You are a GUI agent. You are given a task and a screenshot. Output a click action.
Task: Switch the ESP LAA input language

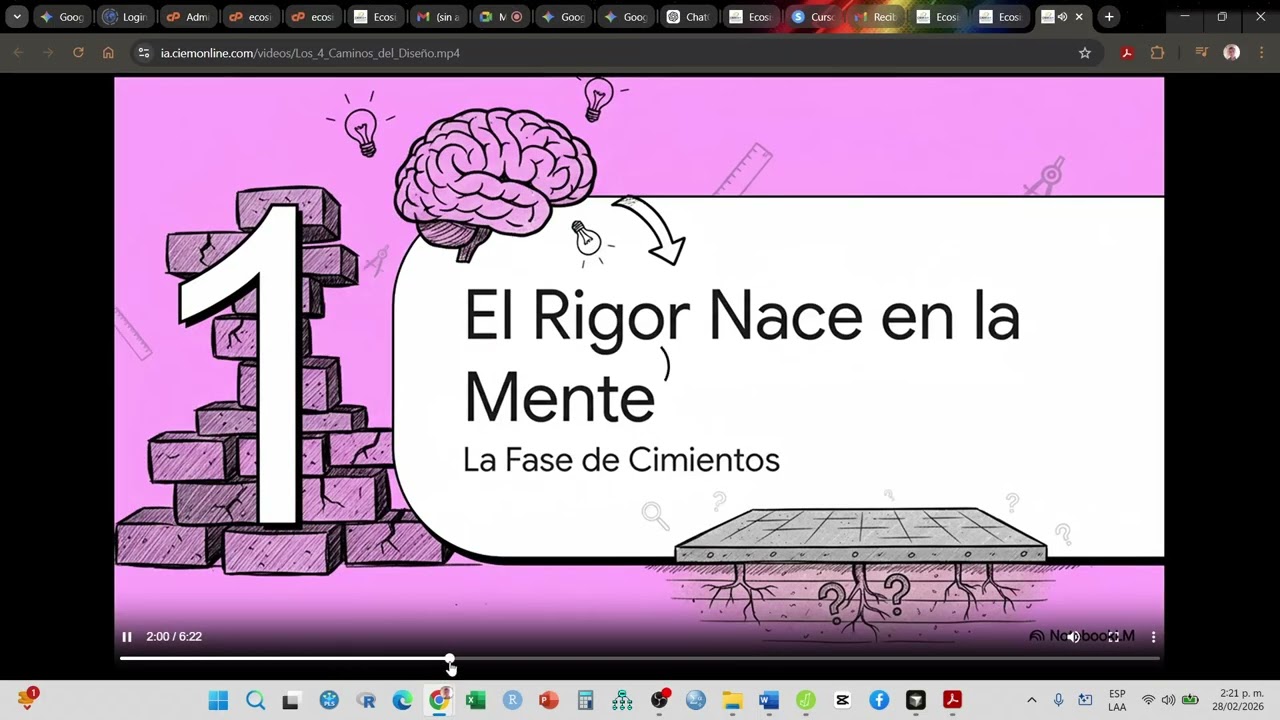tap(1117, 700)
